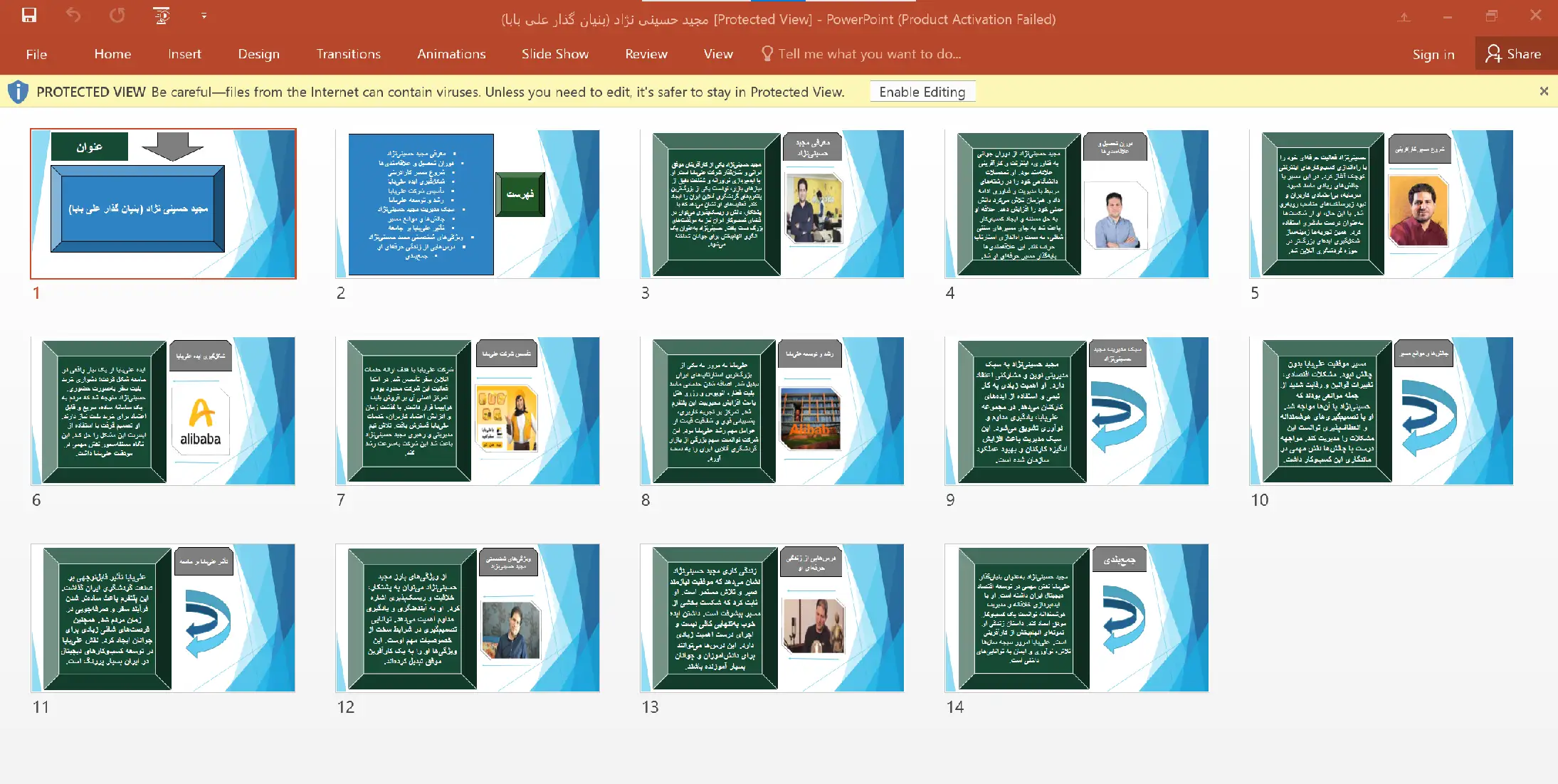Select the Slide Show tab
Viewport: 1558px width, 784px height.
pos(554,54)
